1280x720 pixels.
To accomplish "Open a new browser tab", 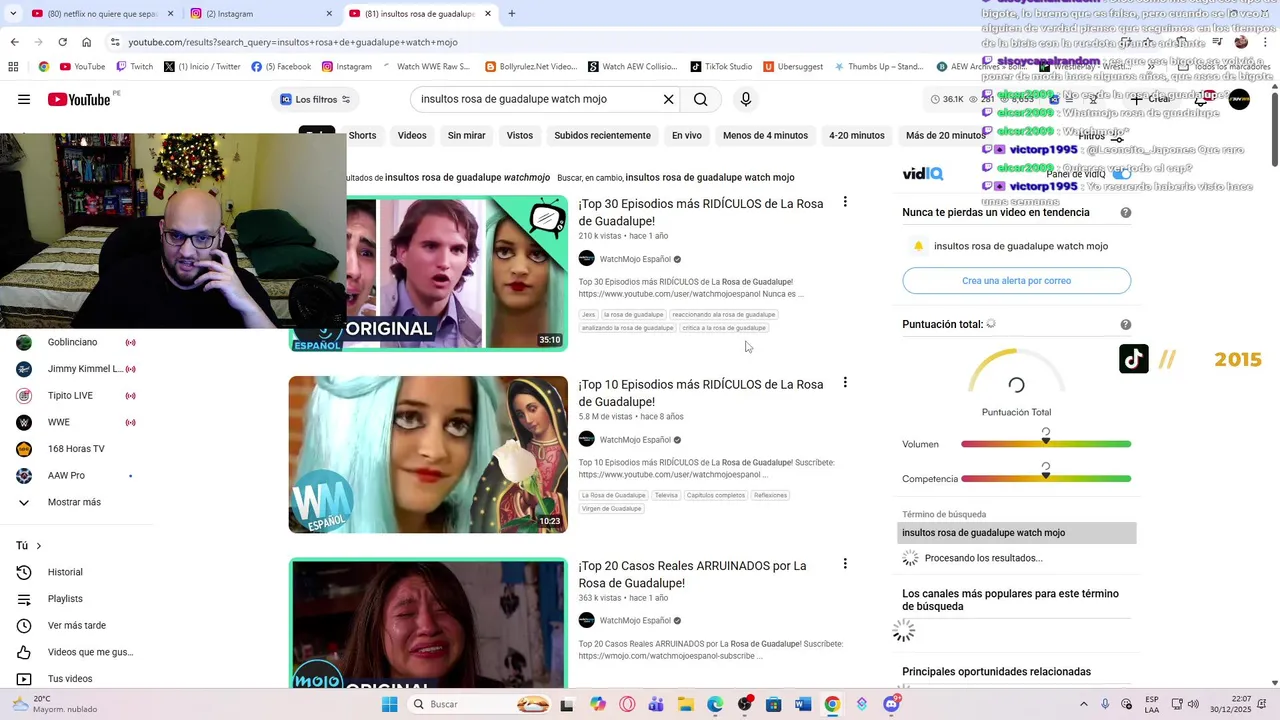I will tap(512, 14).
